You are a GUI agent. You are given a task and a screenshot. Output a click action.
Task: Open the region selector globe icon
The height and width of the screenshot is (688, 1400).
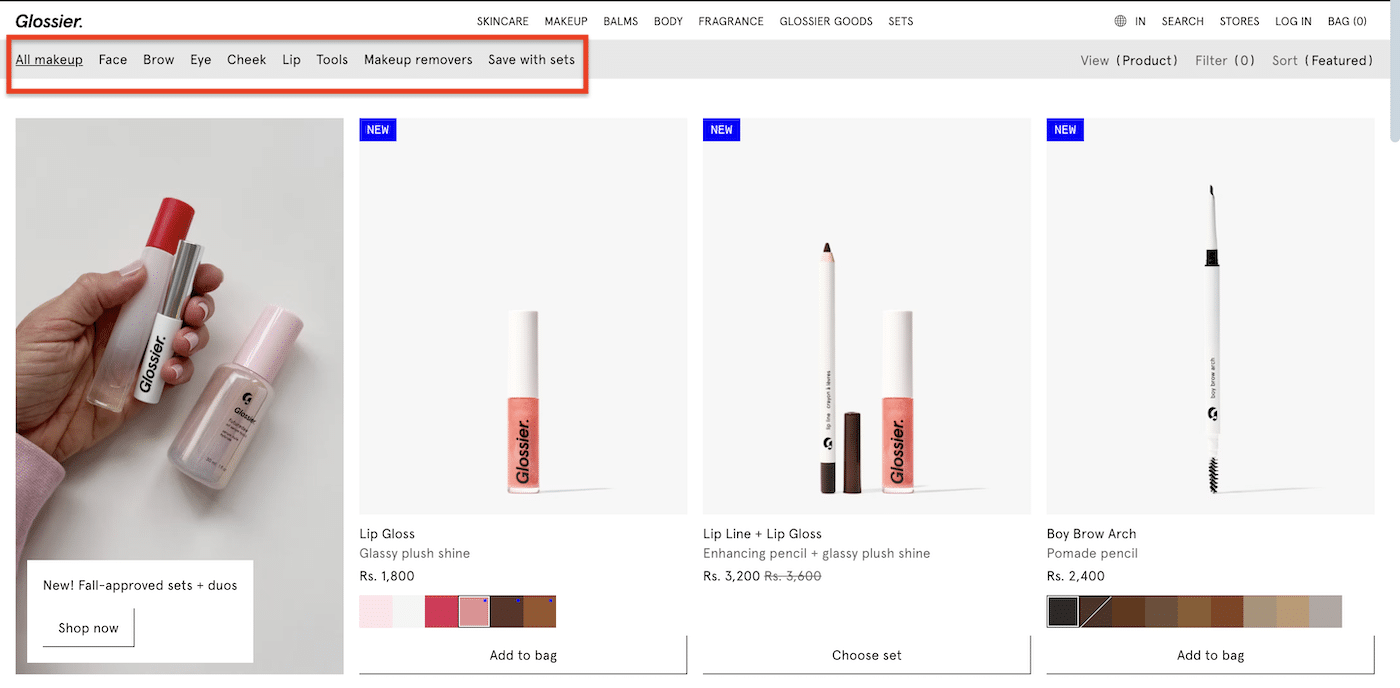[1117, 20]
